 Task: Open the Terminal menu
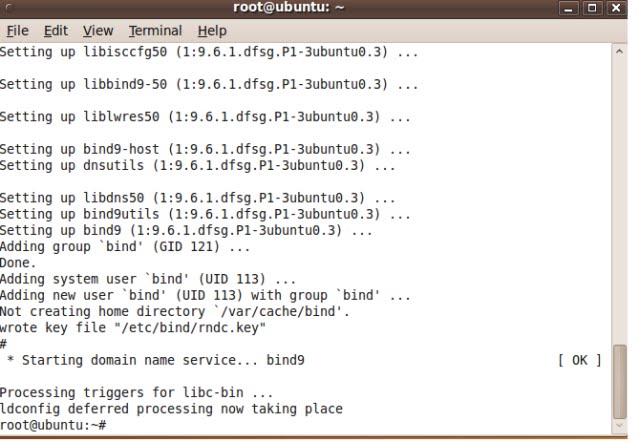tap(155, 31)
